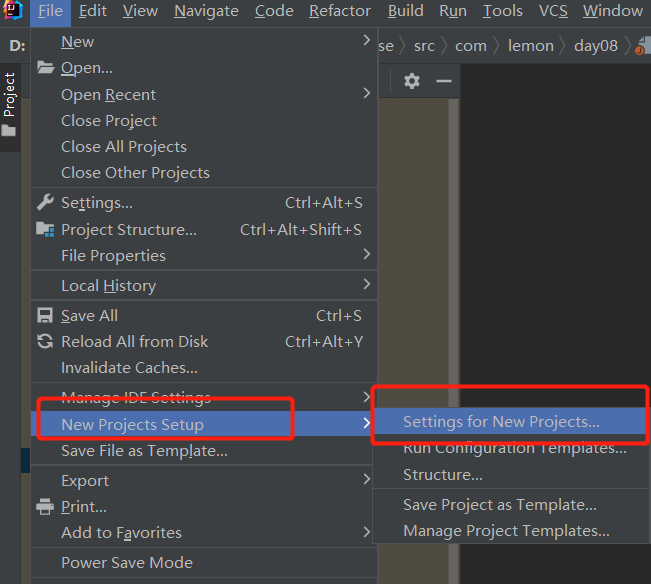Screen dimensions: 651x584
Task: Click the printer icon beside Print...
Action: 45,507
